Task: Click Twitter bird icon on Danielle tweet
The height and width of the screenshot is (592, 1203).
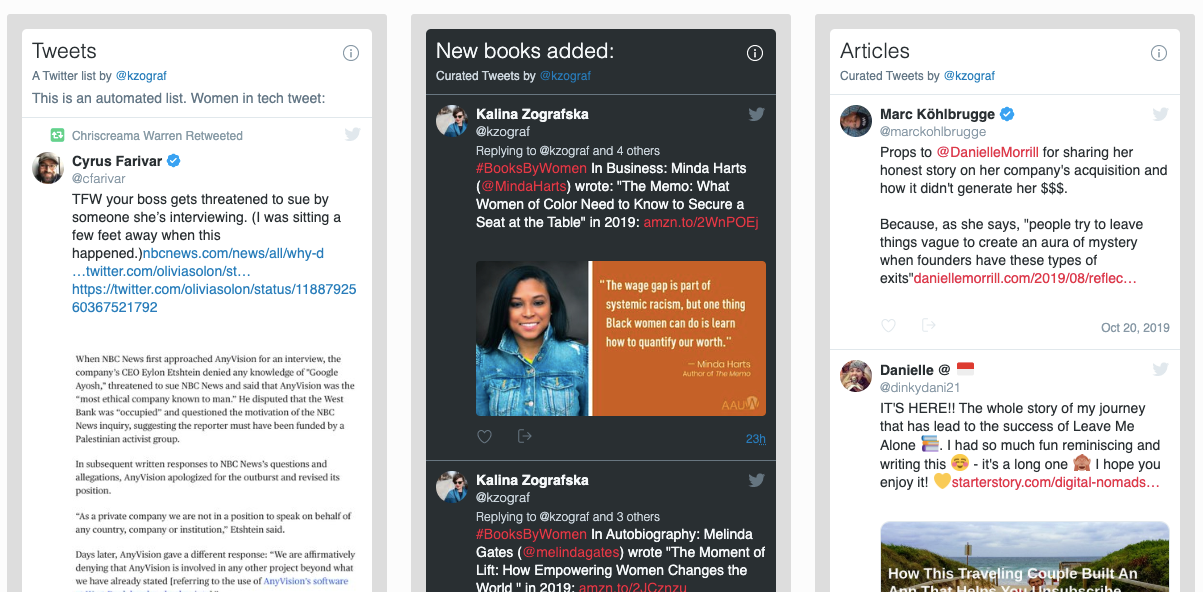Action: tap(1161, 369)
